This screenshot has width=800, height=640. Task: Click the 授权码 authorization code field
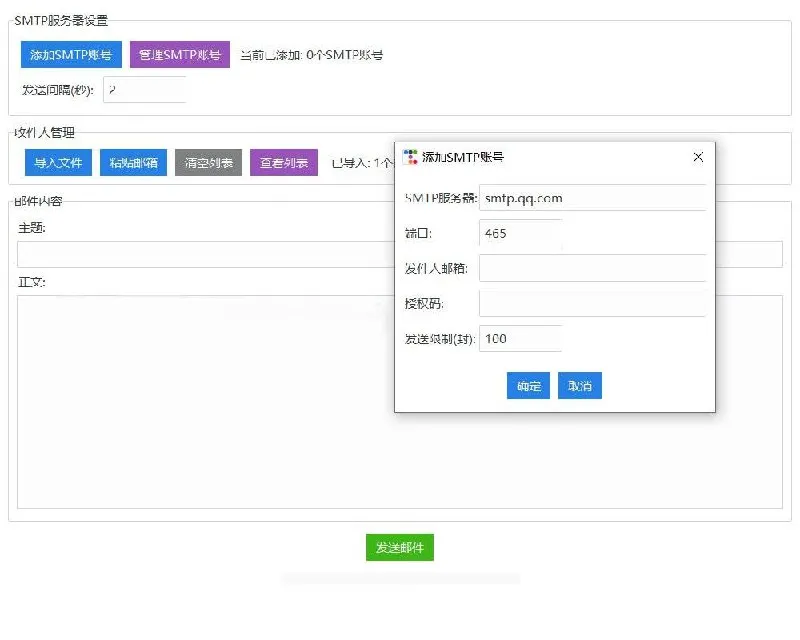(x=592, y=303)
